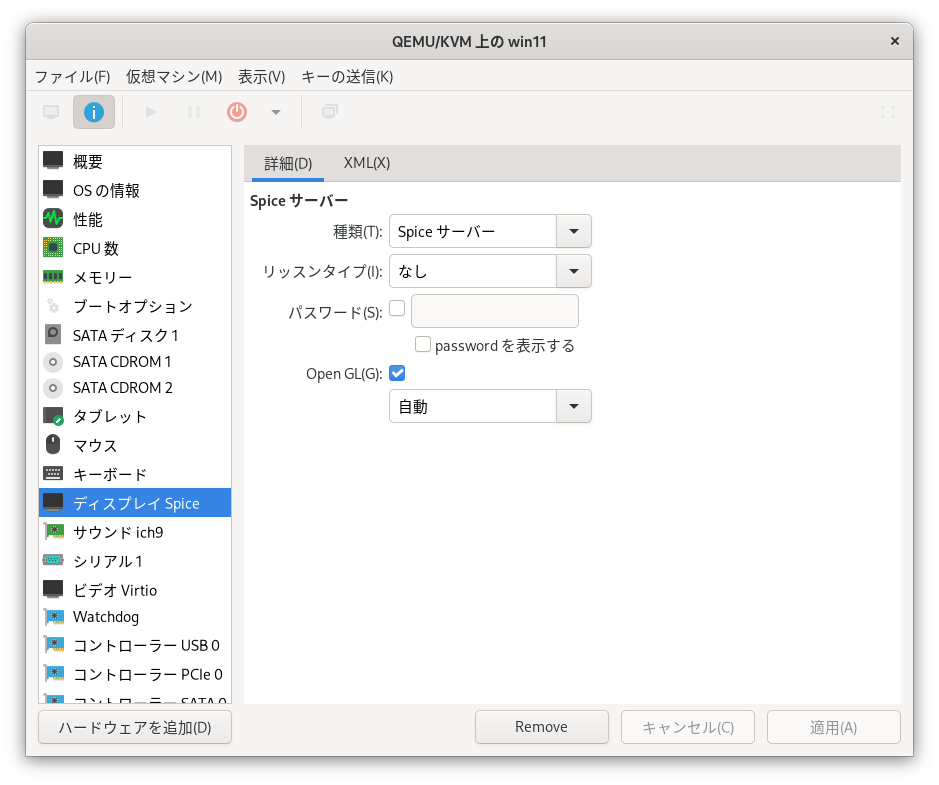Select 概要 overview icon in hardware list
939x785 pixels.
tap(53, 160)
